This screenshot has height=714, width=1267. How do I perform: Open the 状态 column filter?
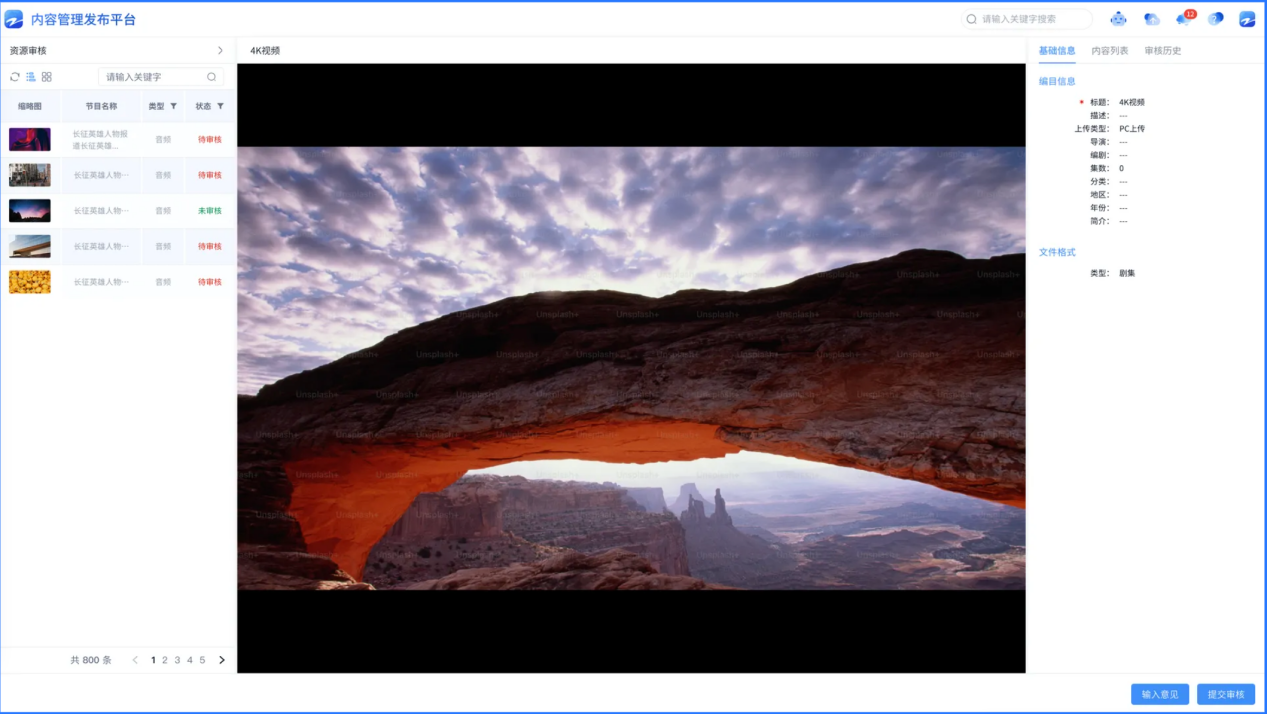click(220, 106)
